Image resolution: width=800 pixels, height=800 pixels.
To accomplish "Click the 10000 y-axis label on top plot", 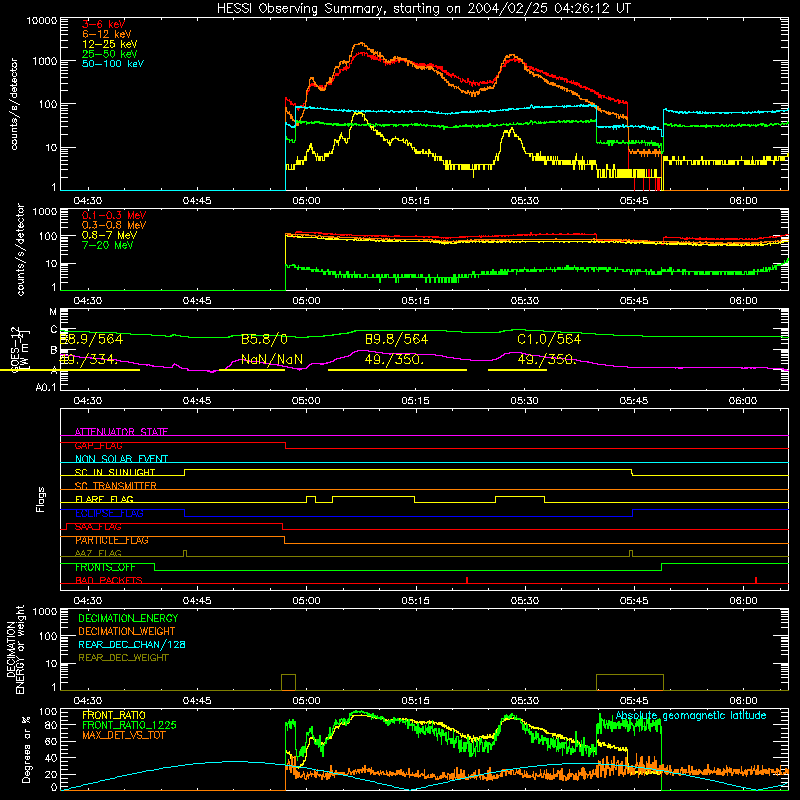I will (x=42, y=21).
